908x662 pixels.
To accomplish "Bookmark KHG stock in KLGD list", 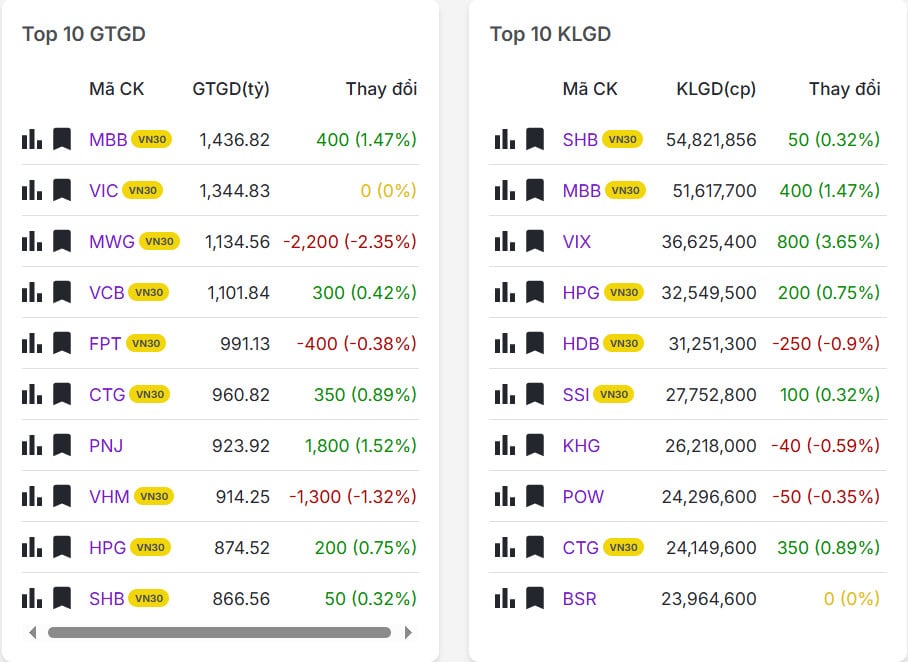I will pos(535,445).
